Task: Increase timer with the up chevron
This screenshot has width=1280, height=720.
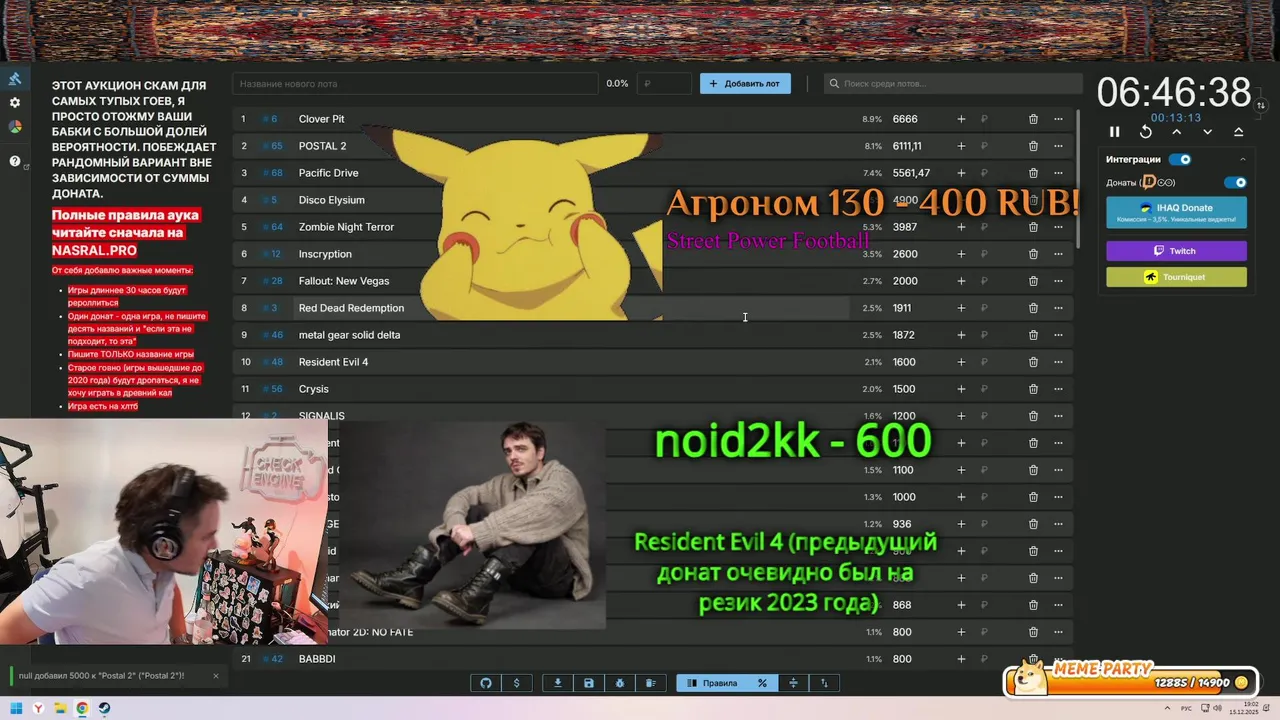Action: point(1177,132)
